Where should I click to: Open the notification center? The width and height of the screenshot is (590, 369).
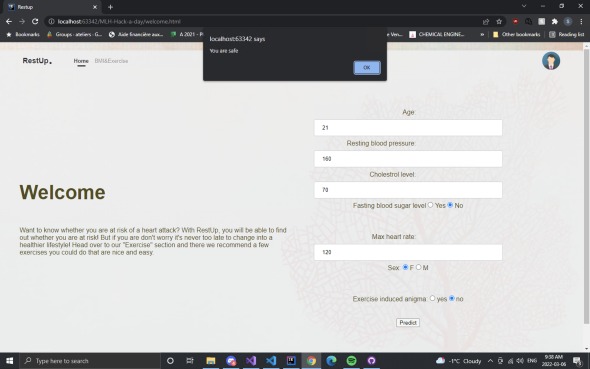coord(577,361)
